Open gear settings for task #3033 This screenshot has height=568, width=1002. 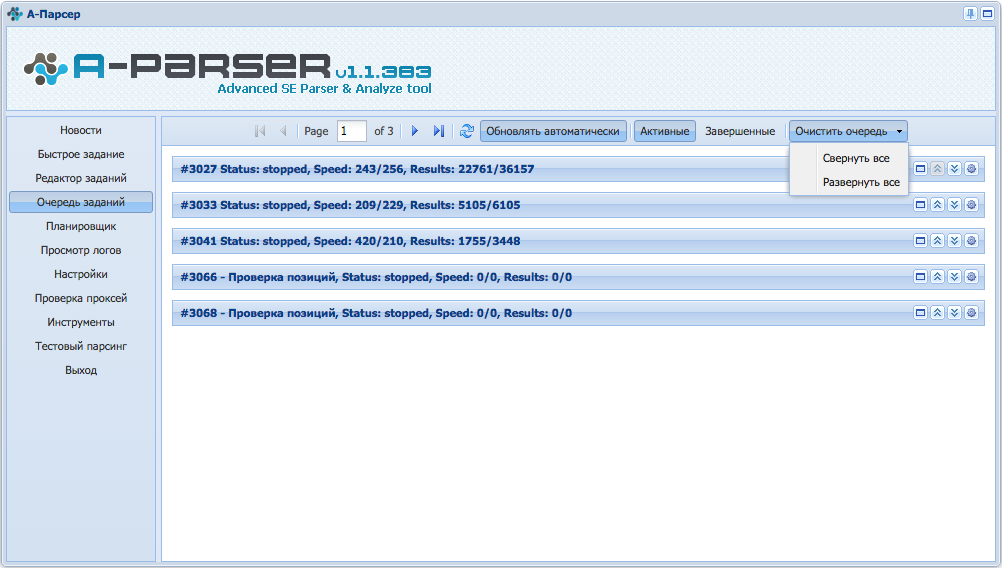click(x=971, y=205)
